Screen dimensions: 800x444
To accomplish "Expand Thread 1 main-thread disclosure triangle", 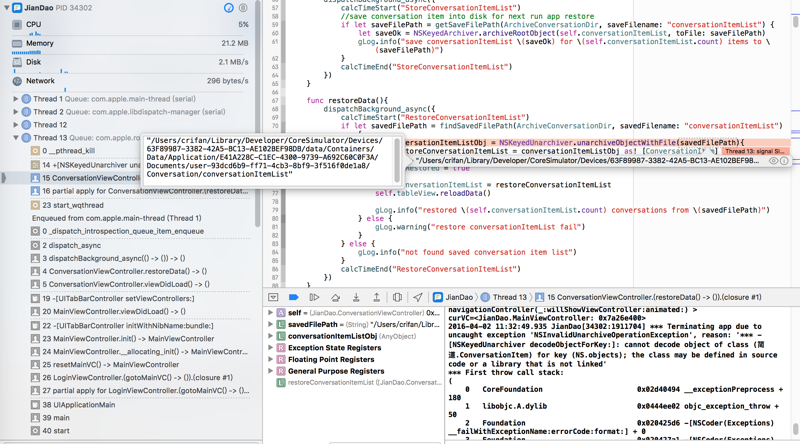I will tap(16, 99).
